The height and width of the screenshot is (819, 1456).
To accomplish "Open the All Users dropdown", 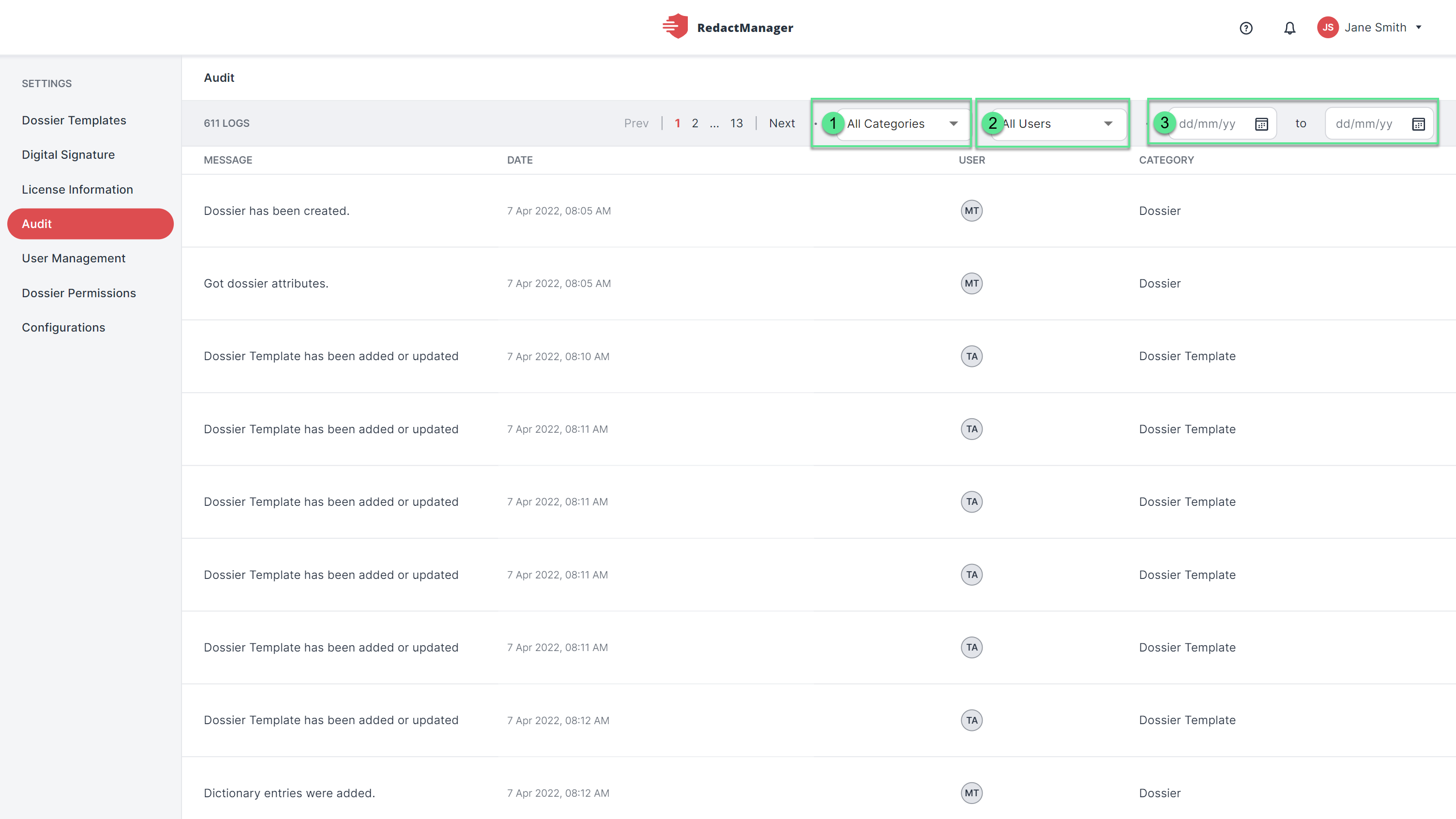I will 1060,124.
